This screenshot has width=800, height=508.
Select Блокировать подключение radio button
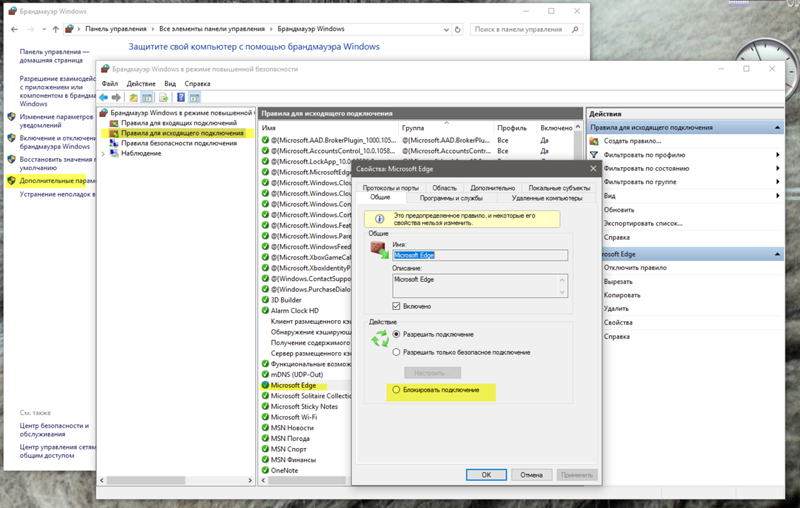coord(396,390)
